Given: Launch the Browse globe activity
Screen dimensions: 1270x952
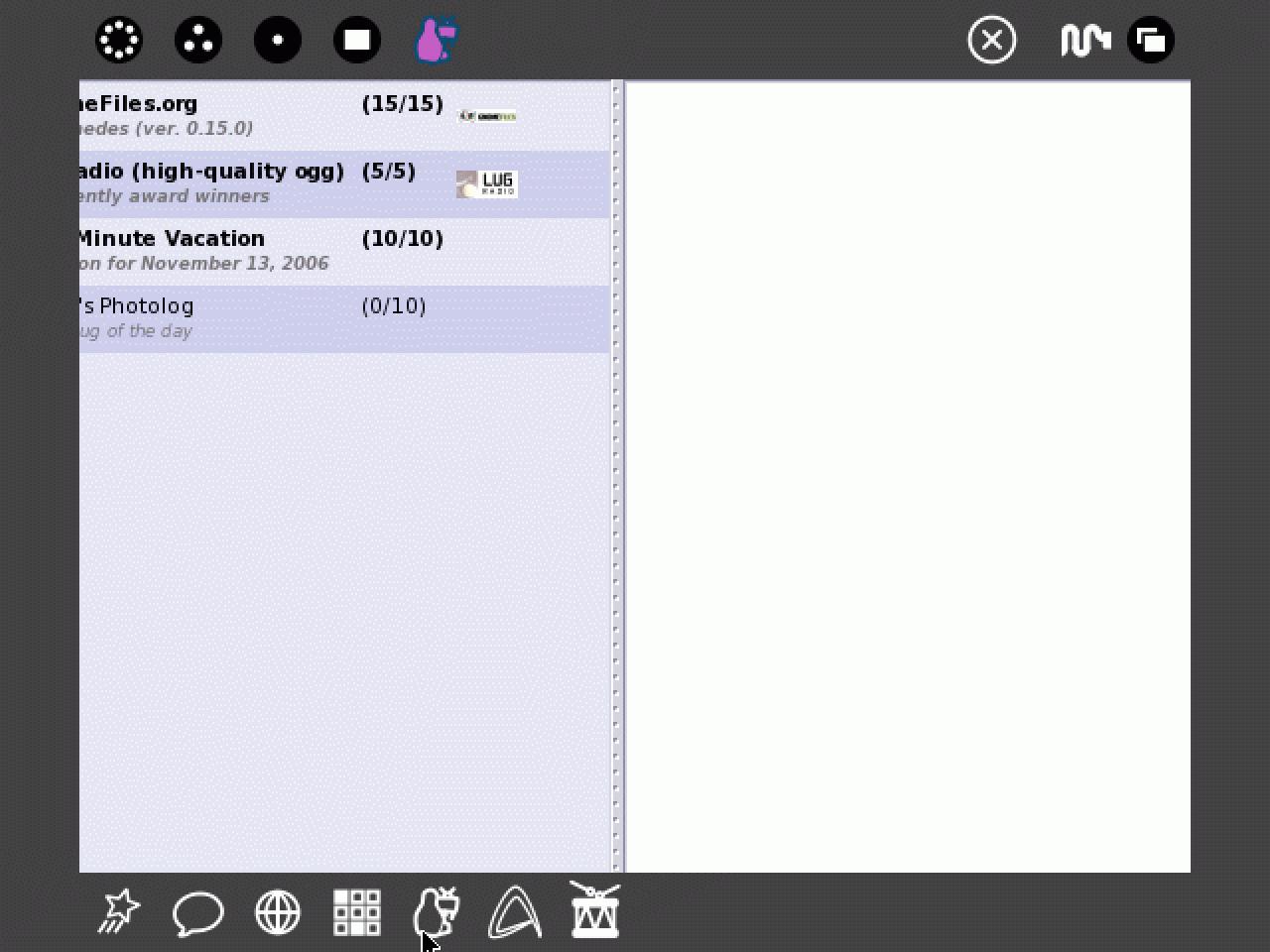Looking at the screenshot, I should tap(278, 912).
